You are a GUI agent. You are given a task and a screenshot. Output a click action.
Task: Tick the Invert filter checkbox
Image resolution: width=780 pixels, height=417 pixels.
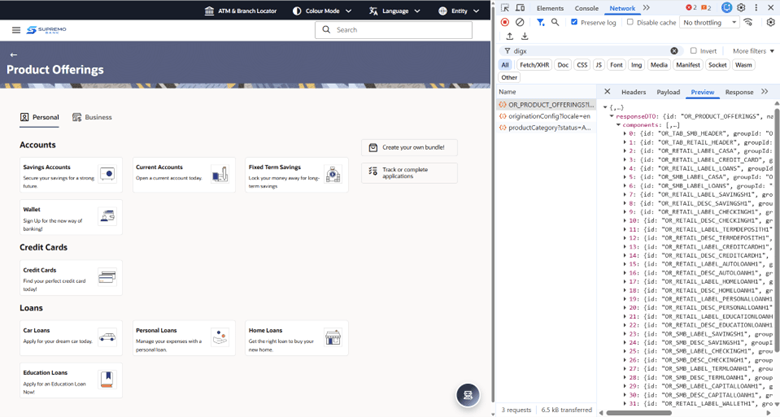[x=693, y=51]
